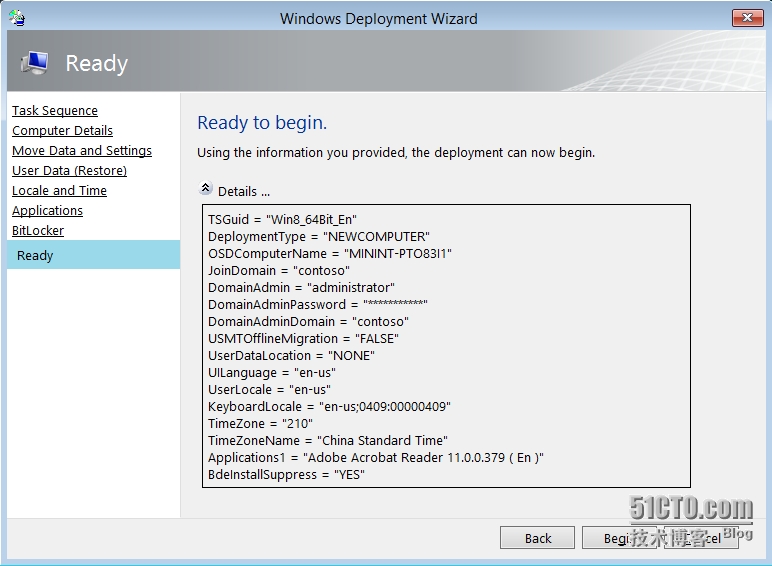Select the DomainAdminPassword line

click(x=318, y=305)
